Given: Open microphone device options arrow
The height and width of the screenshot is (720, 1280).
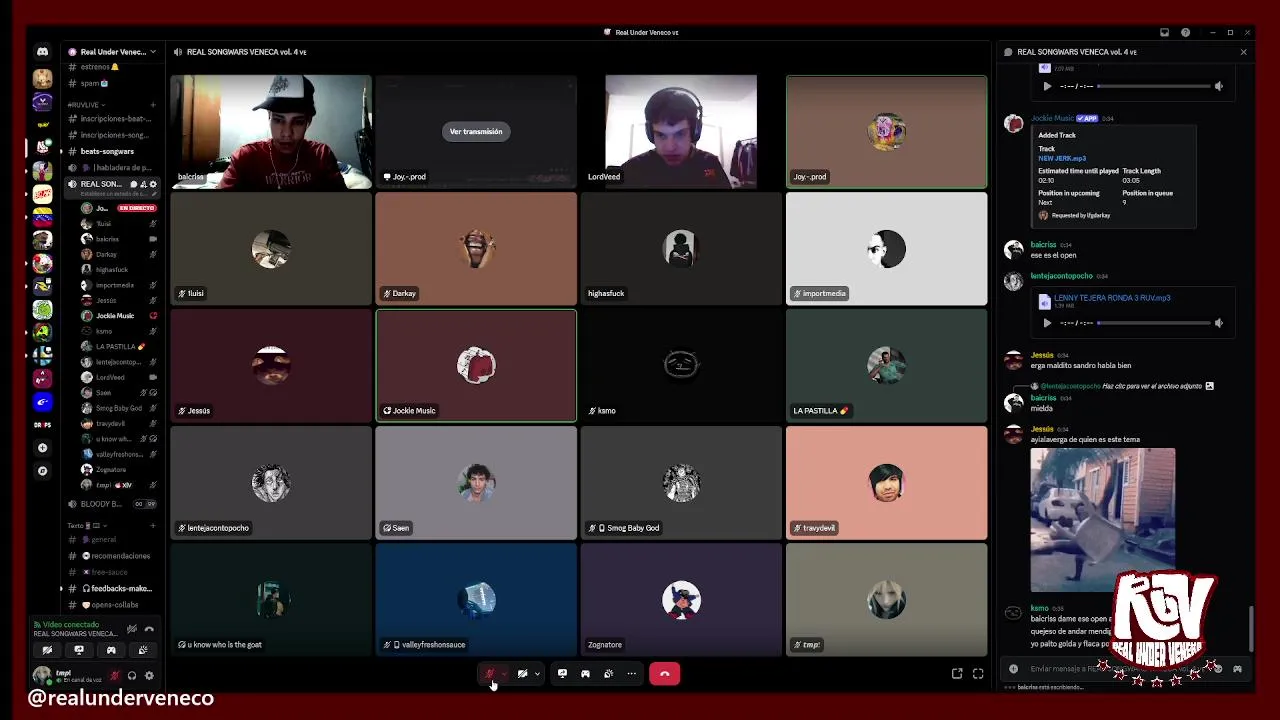Looking at the screenshot, I should pos(504,674).
